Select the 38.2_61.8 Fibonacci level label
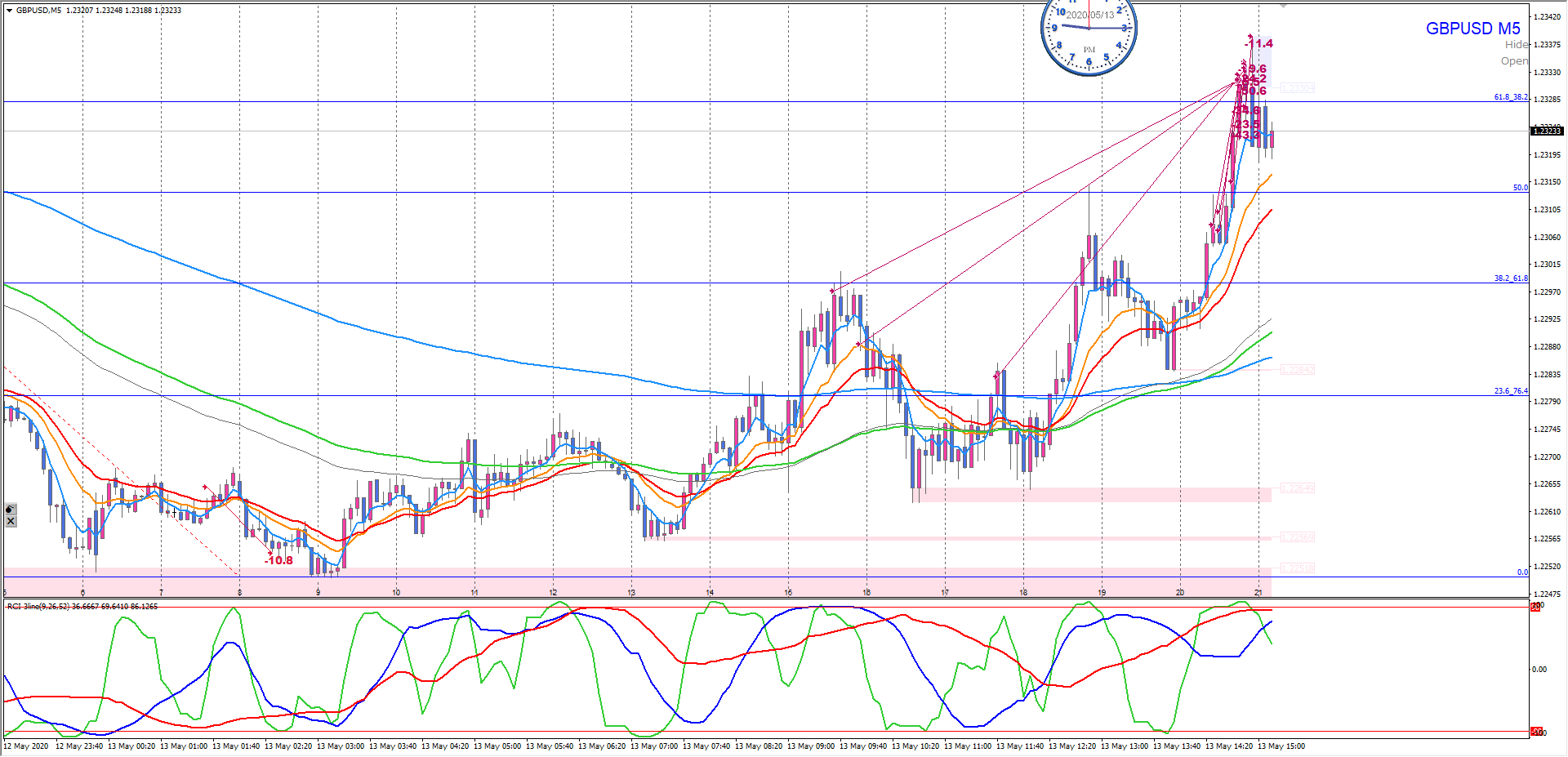 (x=1510, y=278)
